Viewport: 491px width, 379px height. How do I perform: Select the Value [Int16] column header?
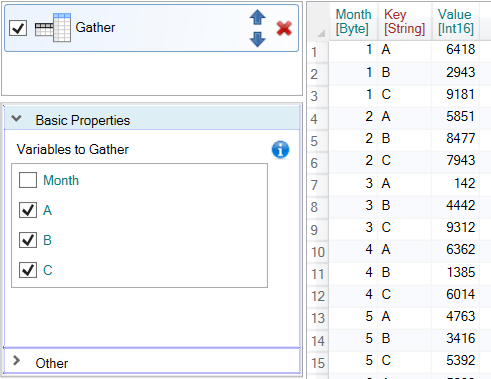455,21
